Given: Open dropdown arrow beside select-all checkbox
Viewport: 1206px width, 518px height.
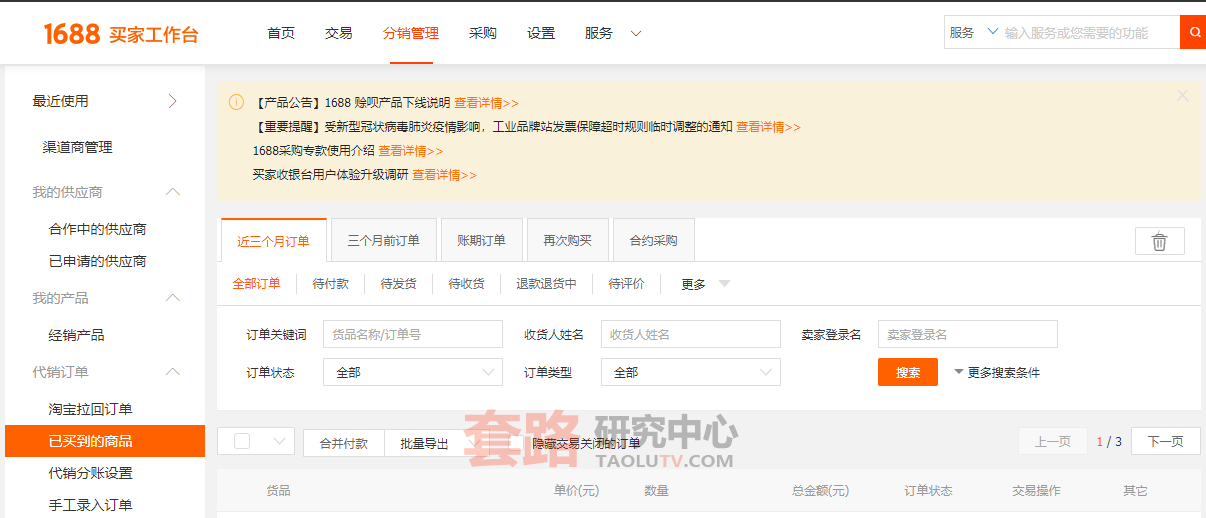Looking at the screenshot, I should 279,441.
